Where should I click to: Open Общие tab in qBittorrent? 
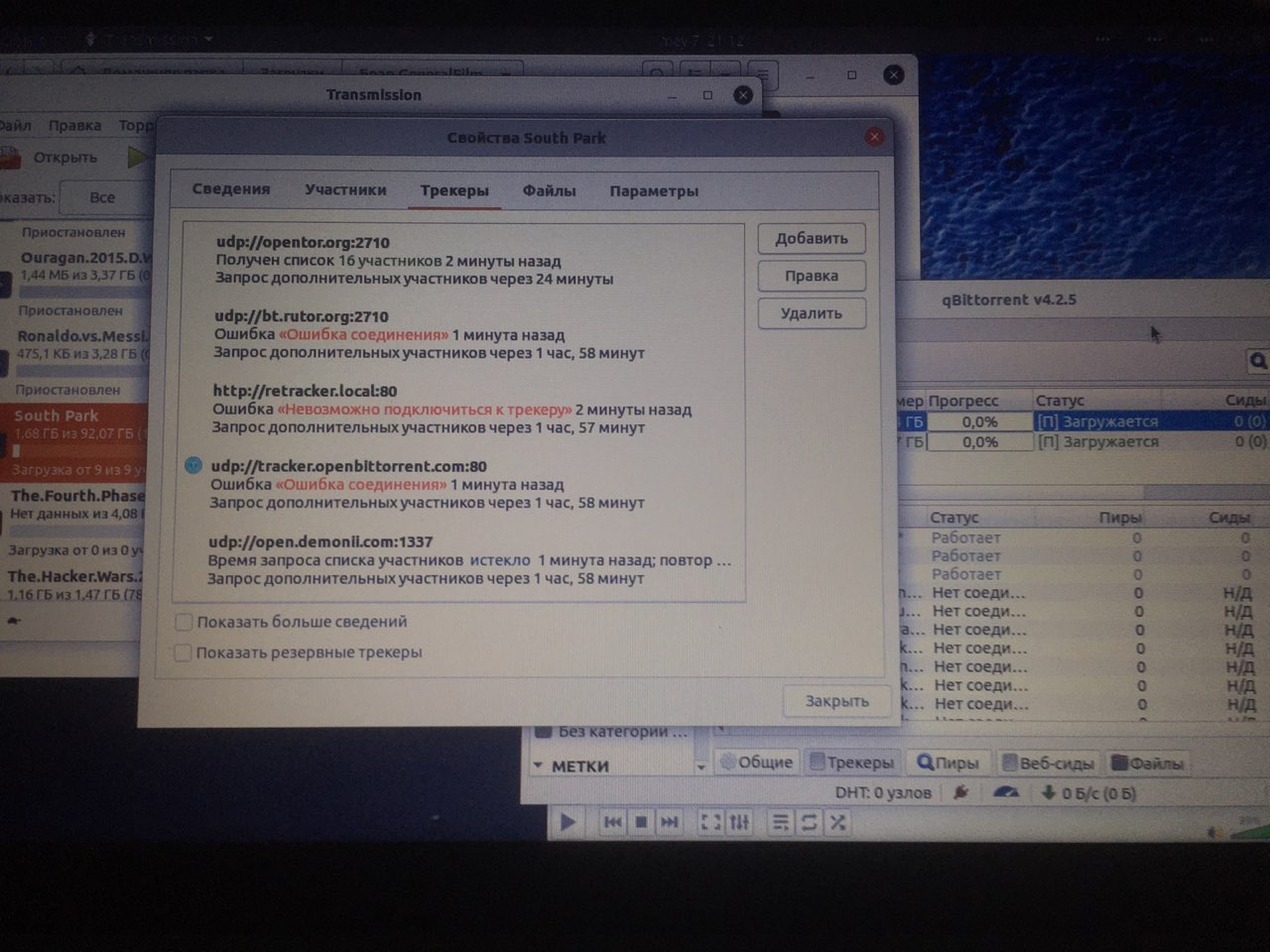pyautogui.click(x=756, y=762)
